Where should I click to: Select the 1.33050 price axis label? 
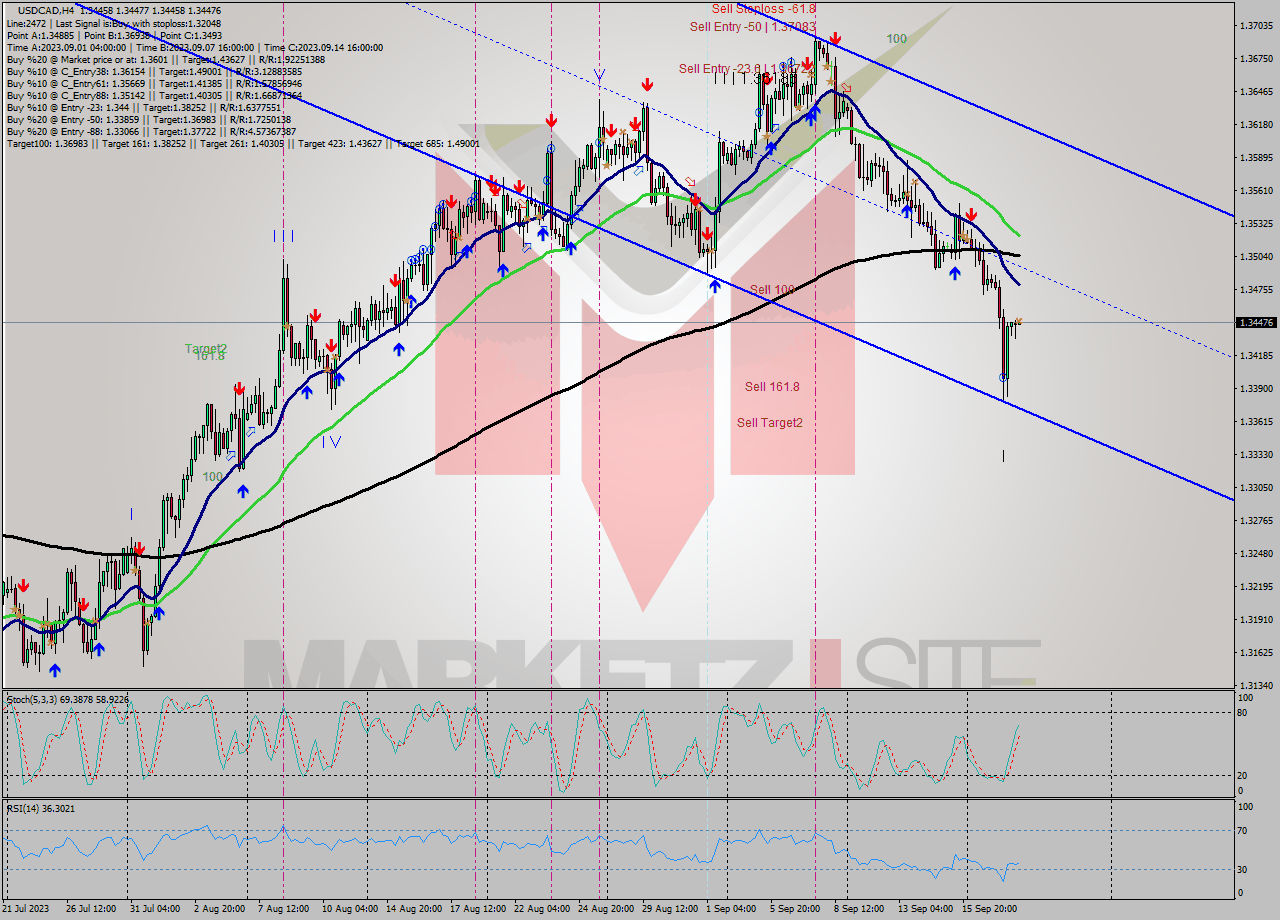click(1255, 487)
